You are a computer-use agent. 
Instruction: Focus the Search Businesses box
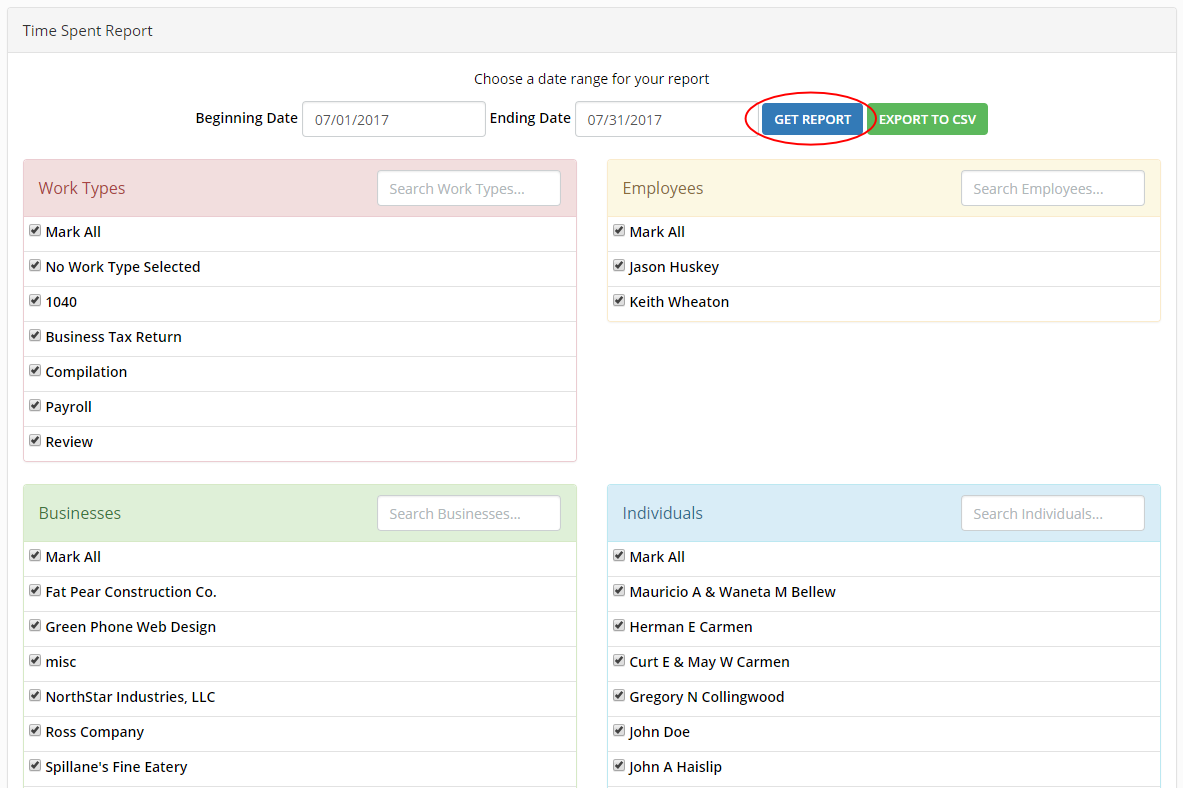pyautogui.click(x=469, y=513)
